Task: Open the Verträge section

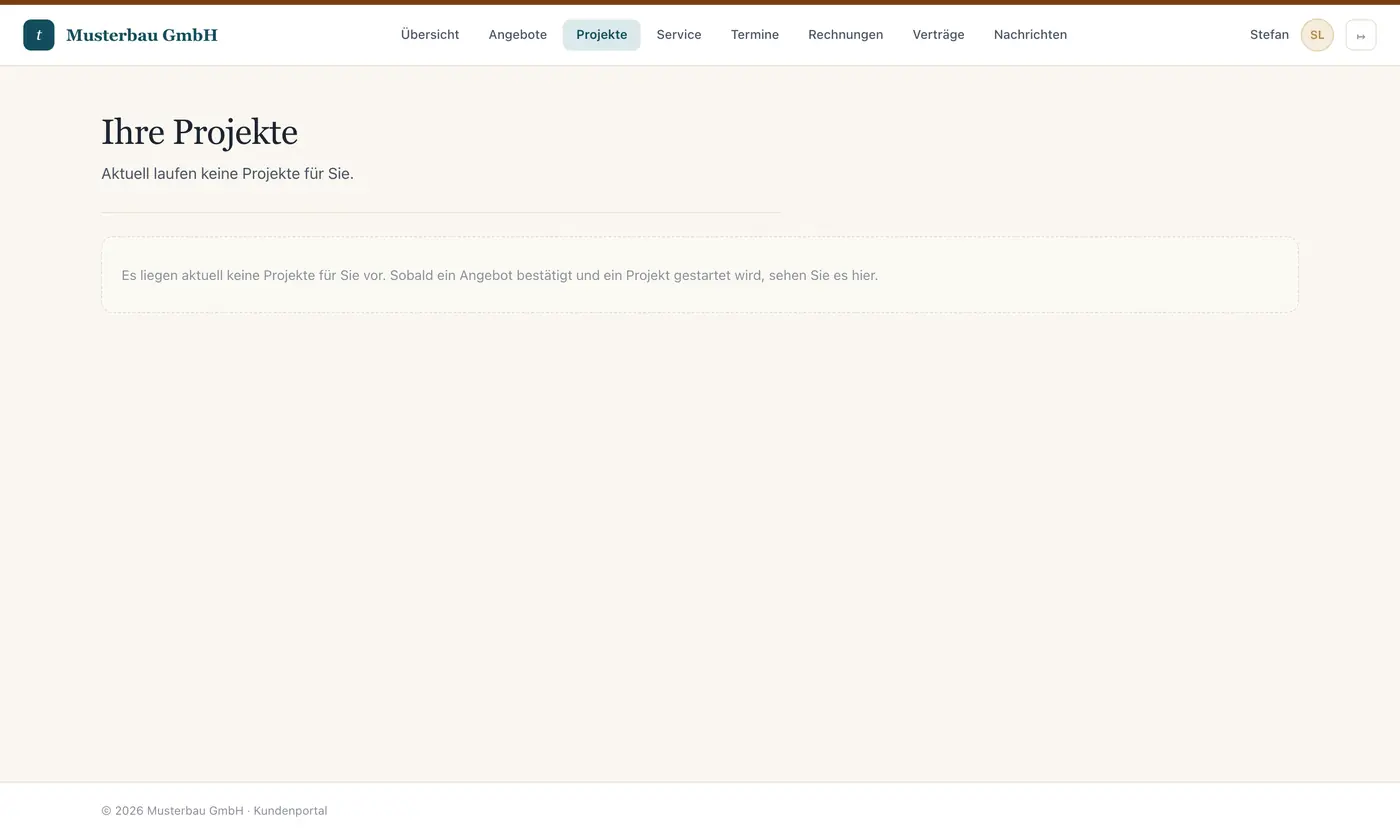Action: 939,35
